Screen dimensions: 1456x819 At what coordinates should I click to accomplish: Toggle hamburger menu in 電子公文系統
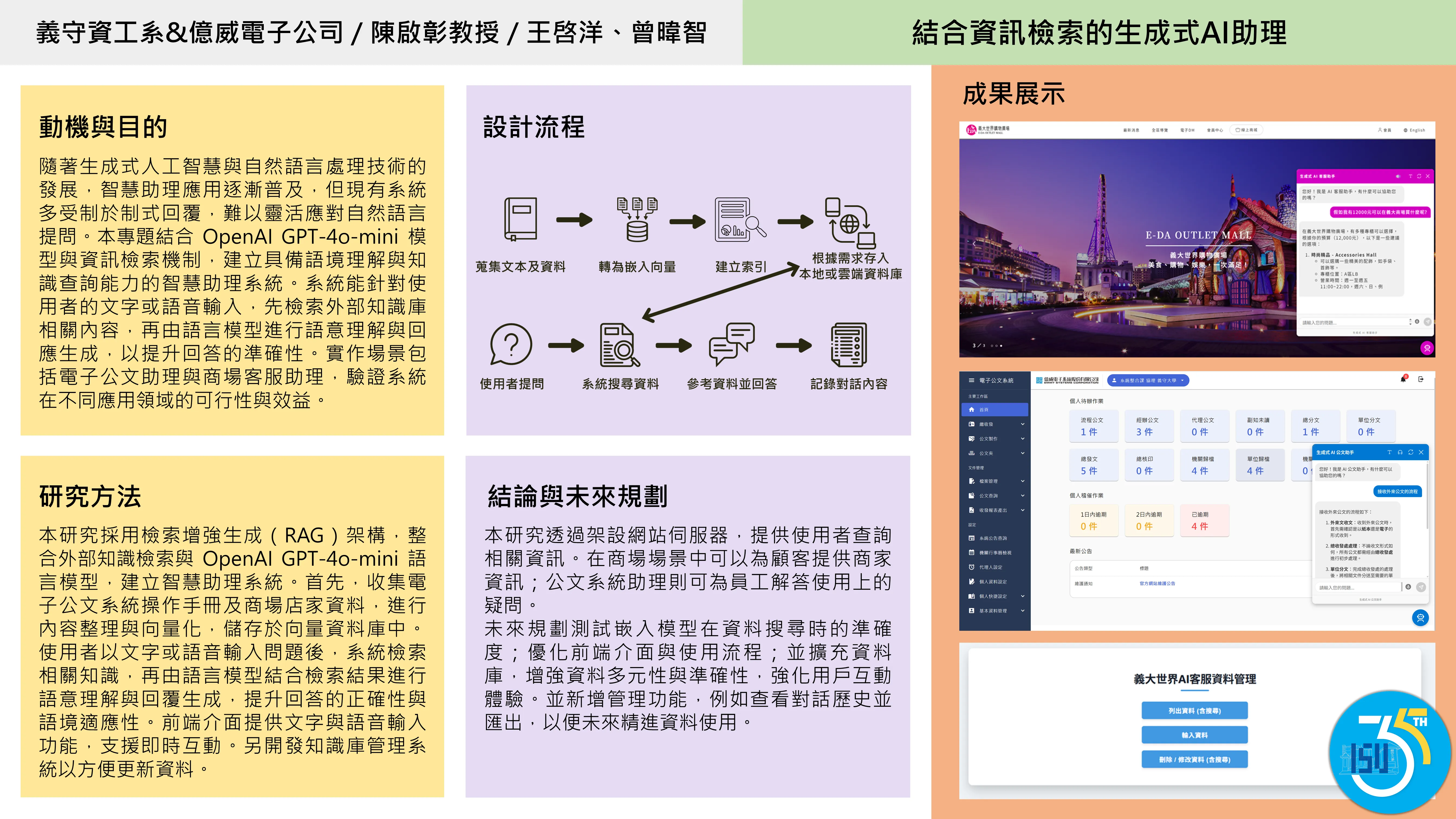pos(971,381)
